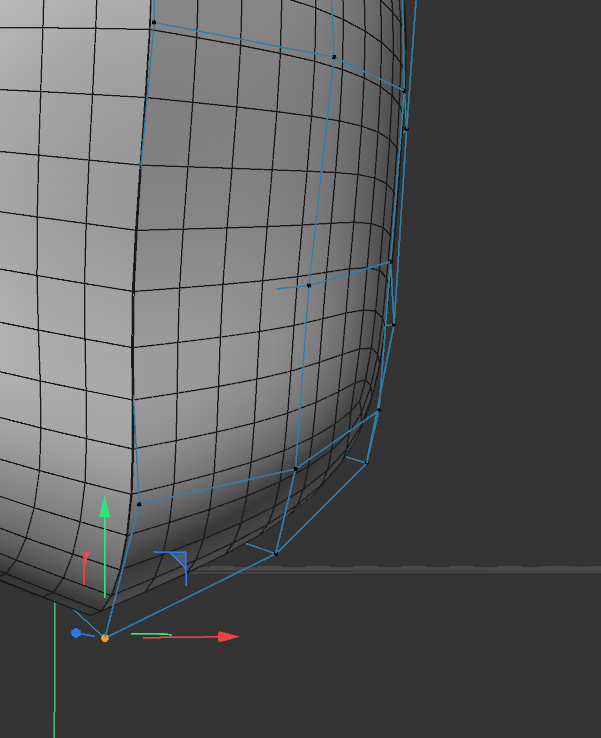Click the red X-axis arrow tip

(229, 637)
